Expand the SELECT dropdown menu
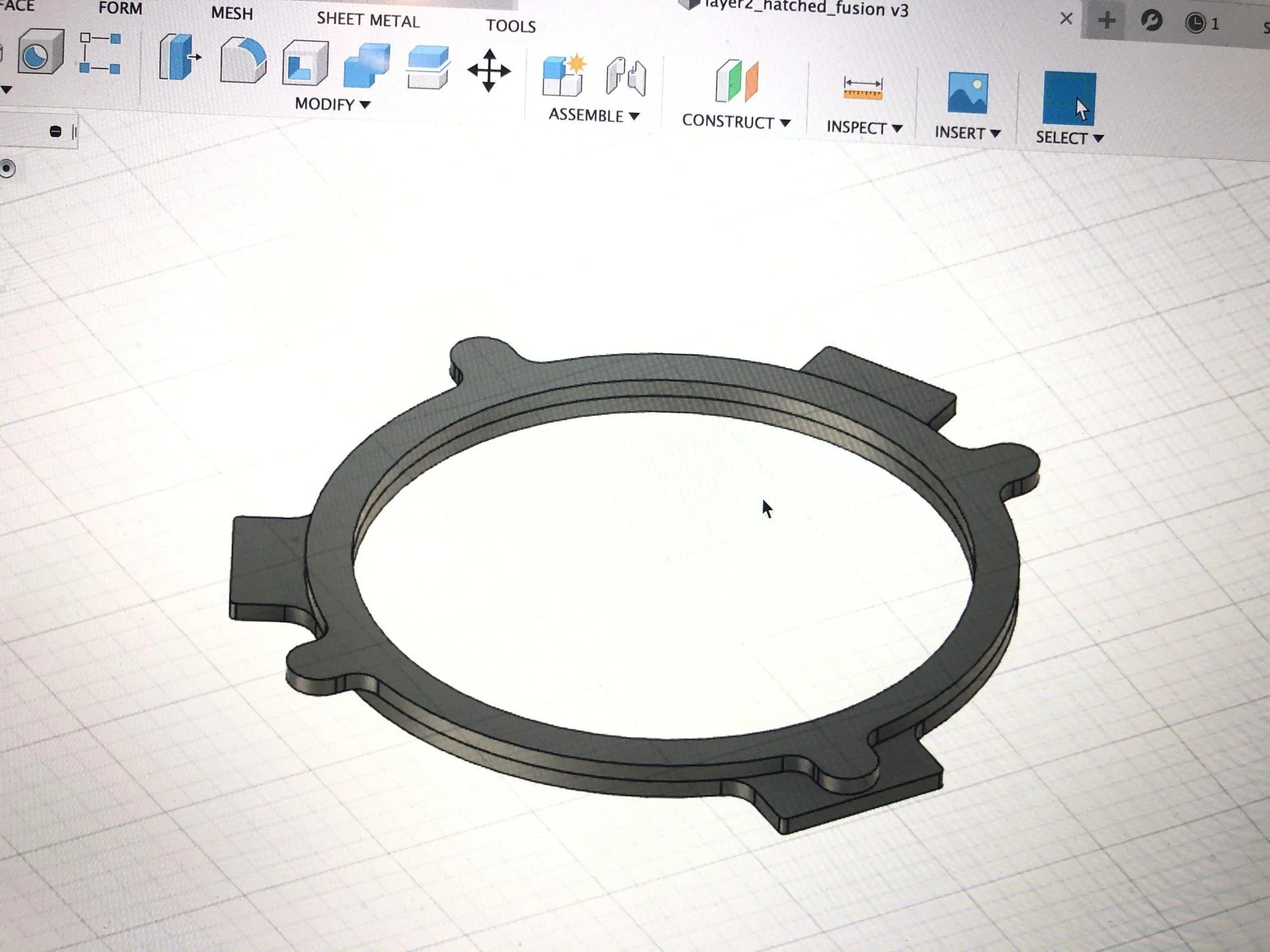Viewport: 1270px width, 952px height. pyautogui.click(x=1069, y=138)
